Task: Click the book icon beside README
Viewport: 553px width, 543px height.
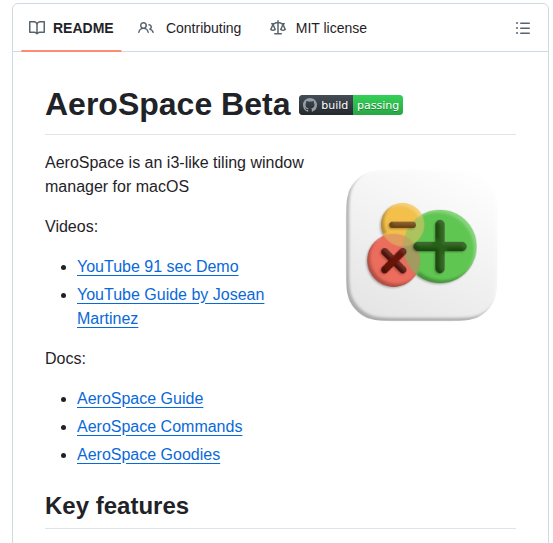Action: 37,28
